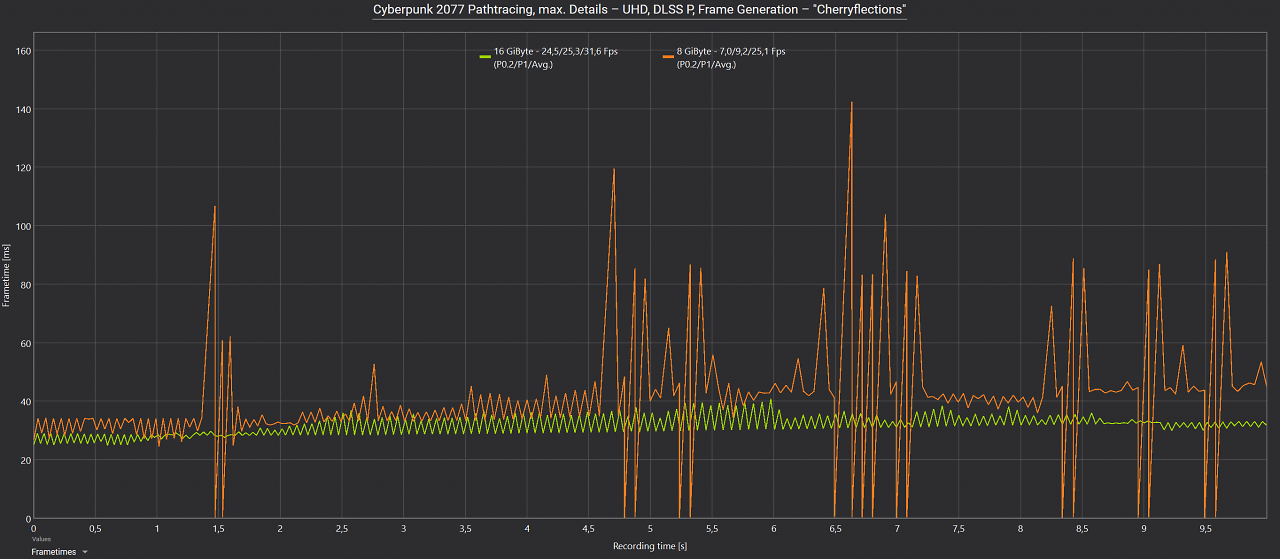The width and height of the screenshot is (1280, 559).
Task: Click the Cyberpunk 2077 Pathtracing chart title
Action: click(x=640, y=9)
